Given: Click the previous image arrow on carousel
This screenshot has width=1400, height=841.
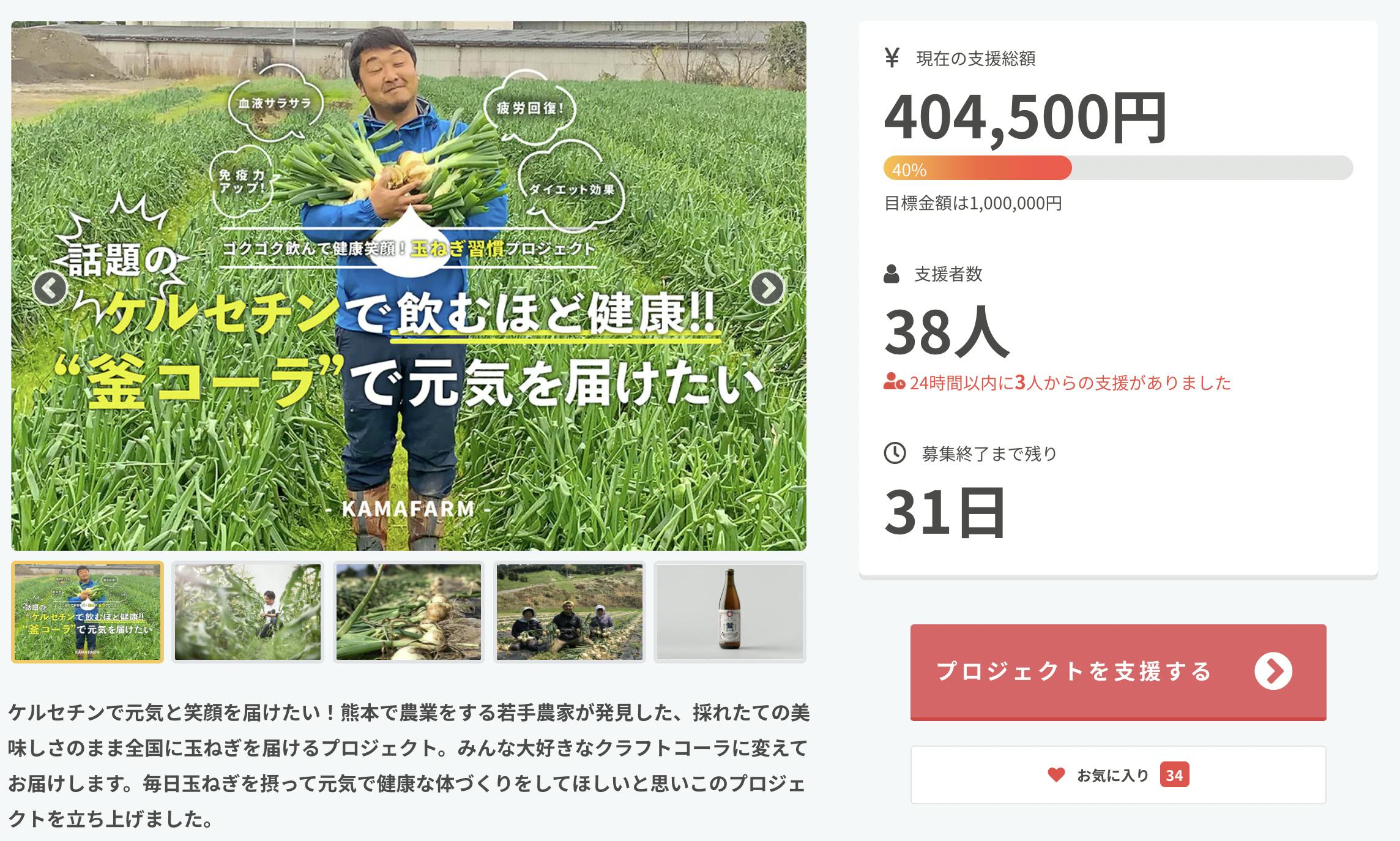Looking at the screenshot, I should (x=50, y=288).
